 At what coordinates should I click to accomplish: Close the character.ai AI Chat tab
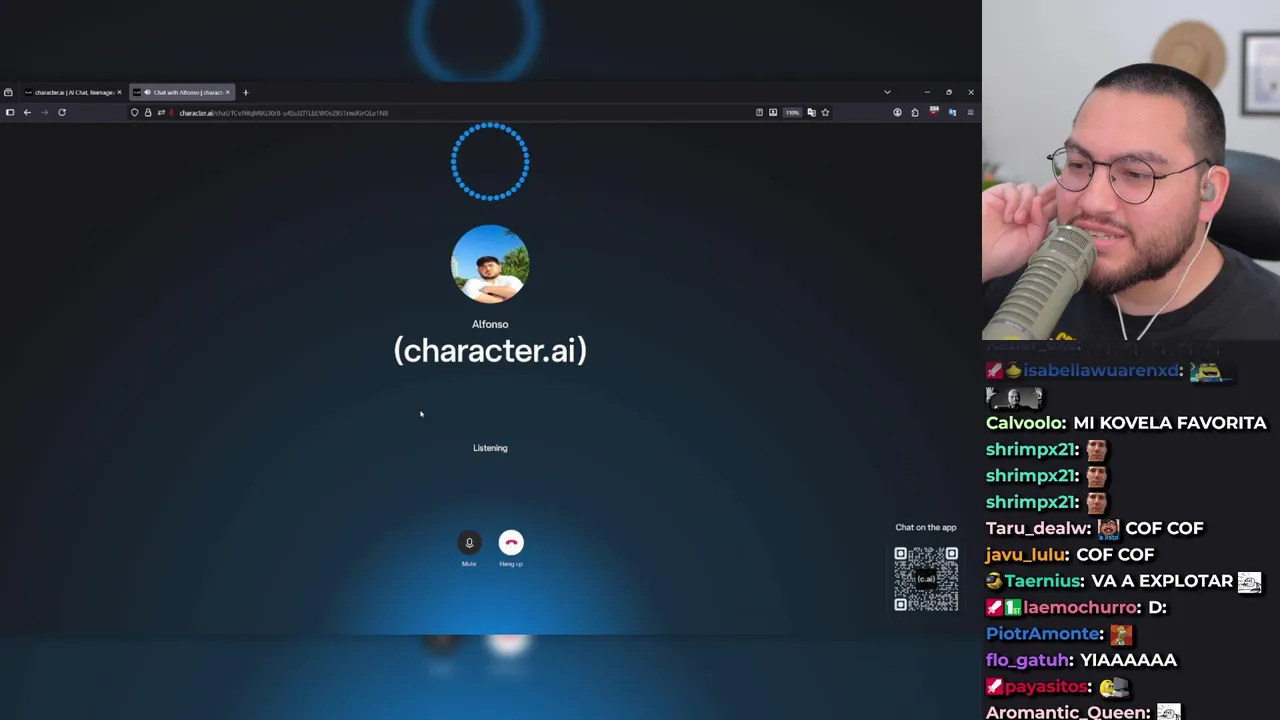point(119,92)
